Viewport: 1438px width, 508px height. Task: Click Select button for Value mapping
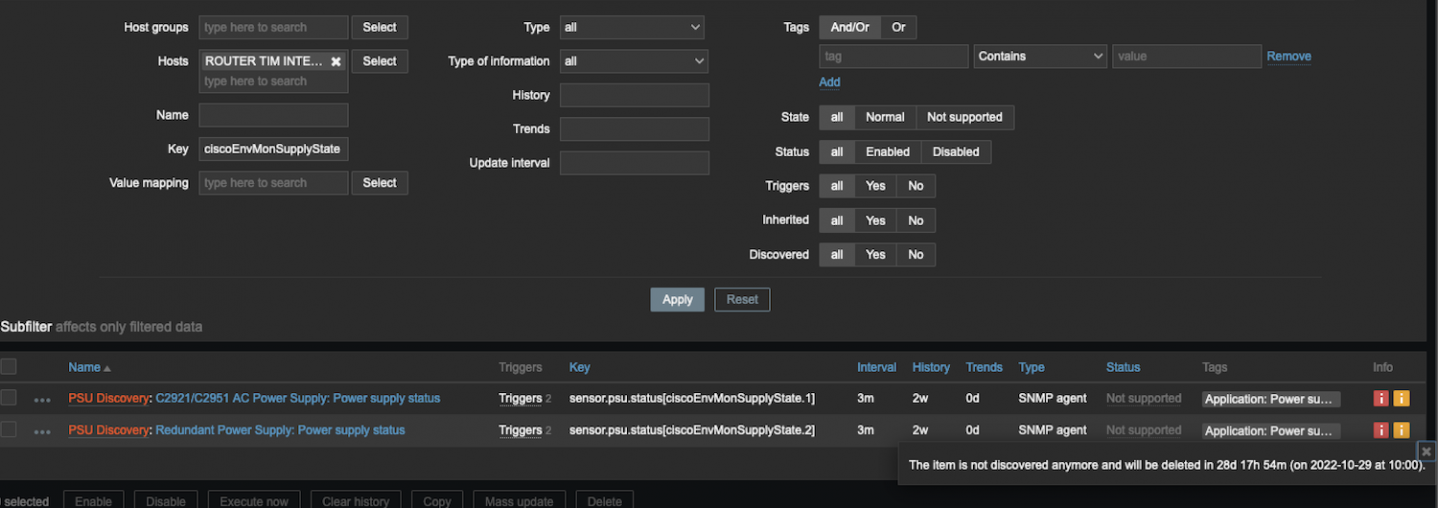(379, 183)
